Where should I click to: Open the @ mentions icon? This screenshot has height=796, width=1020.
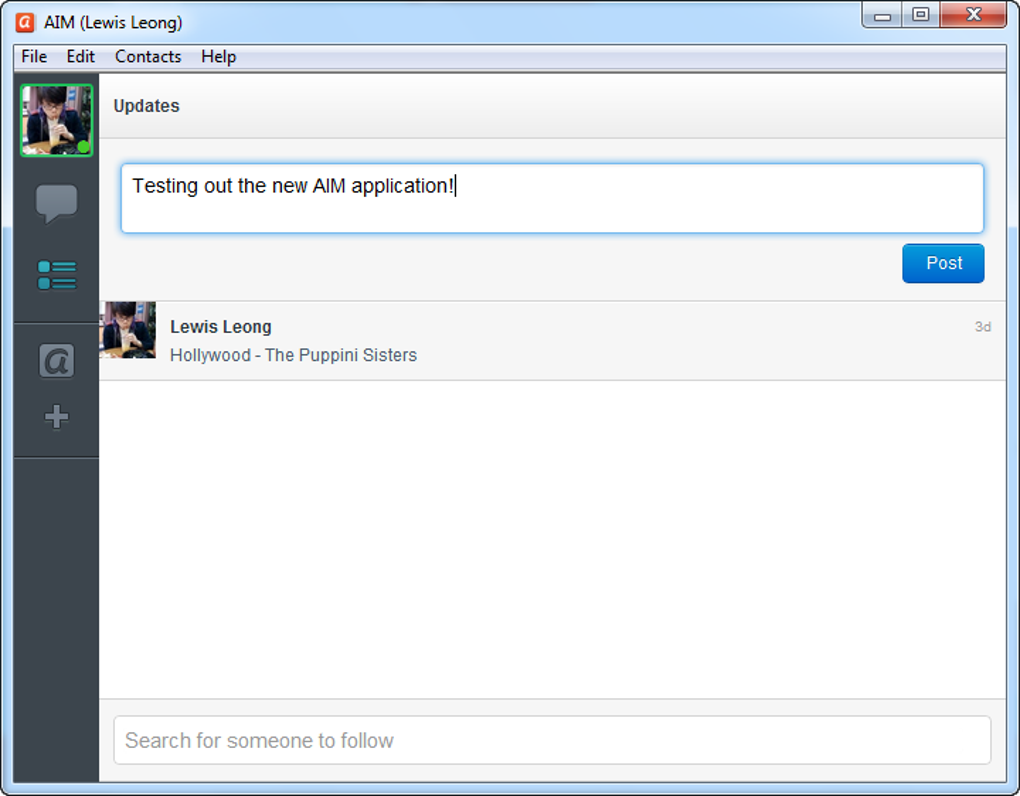tap(56, 360)
